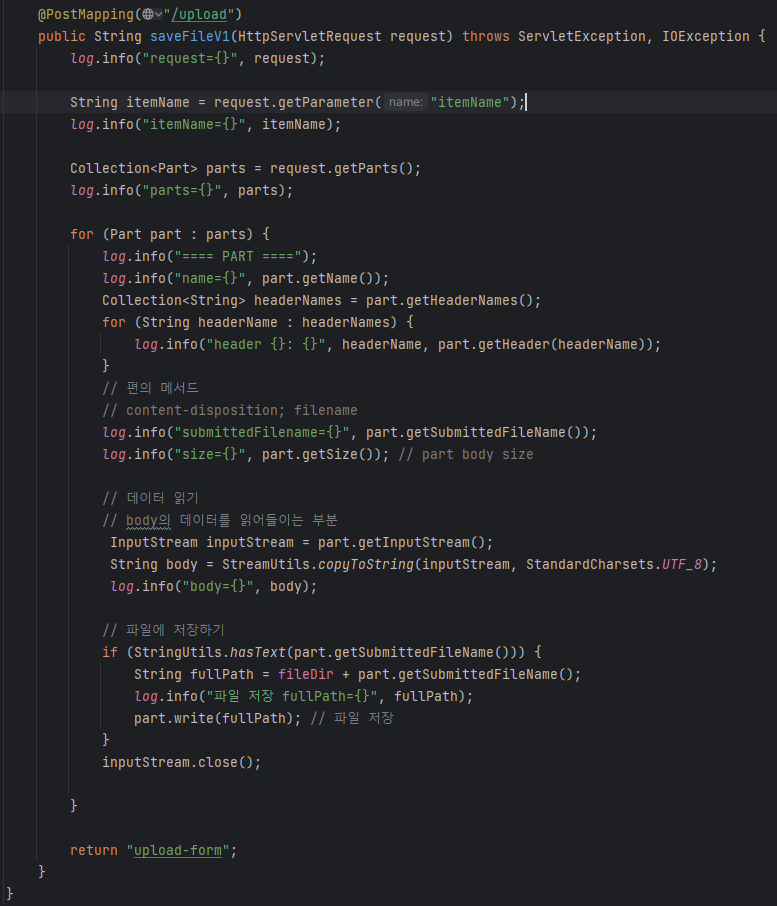Click part.getInputStream() call

coord(401,543)
